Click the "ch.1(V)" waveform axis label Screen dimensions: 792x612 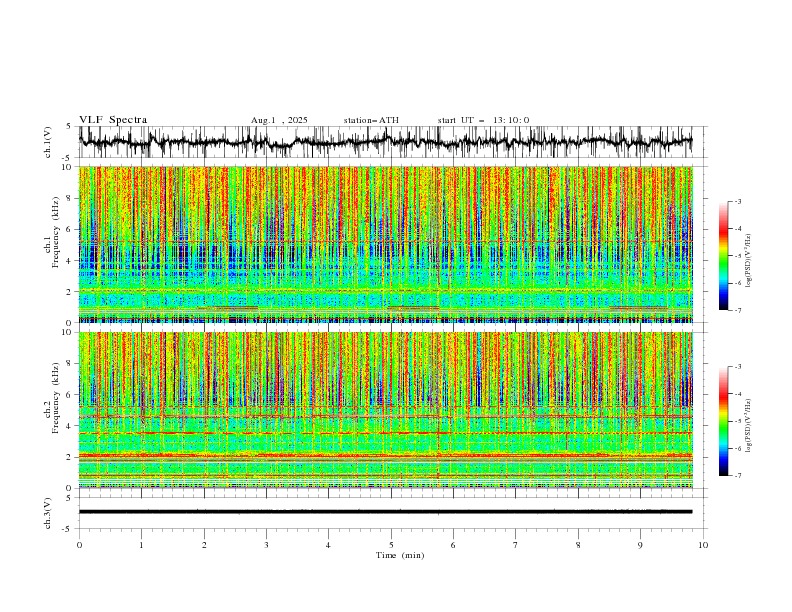click(48, 142)
